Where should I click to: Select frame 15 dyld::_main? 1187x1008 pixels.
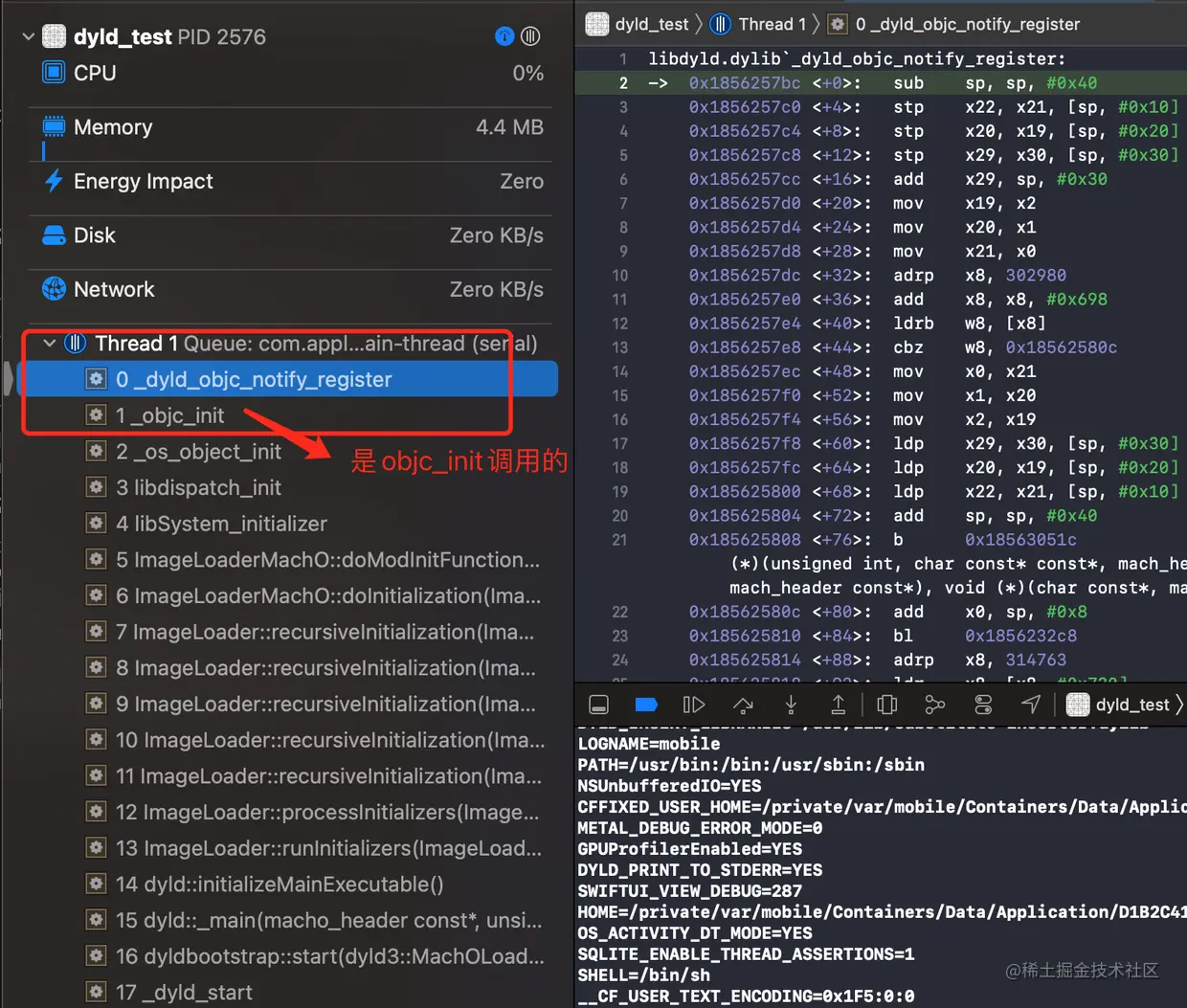coord(287,920)
